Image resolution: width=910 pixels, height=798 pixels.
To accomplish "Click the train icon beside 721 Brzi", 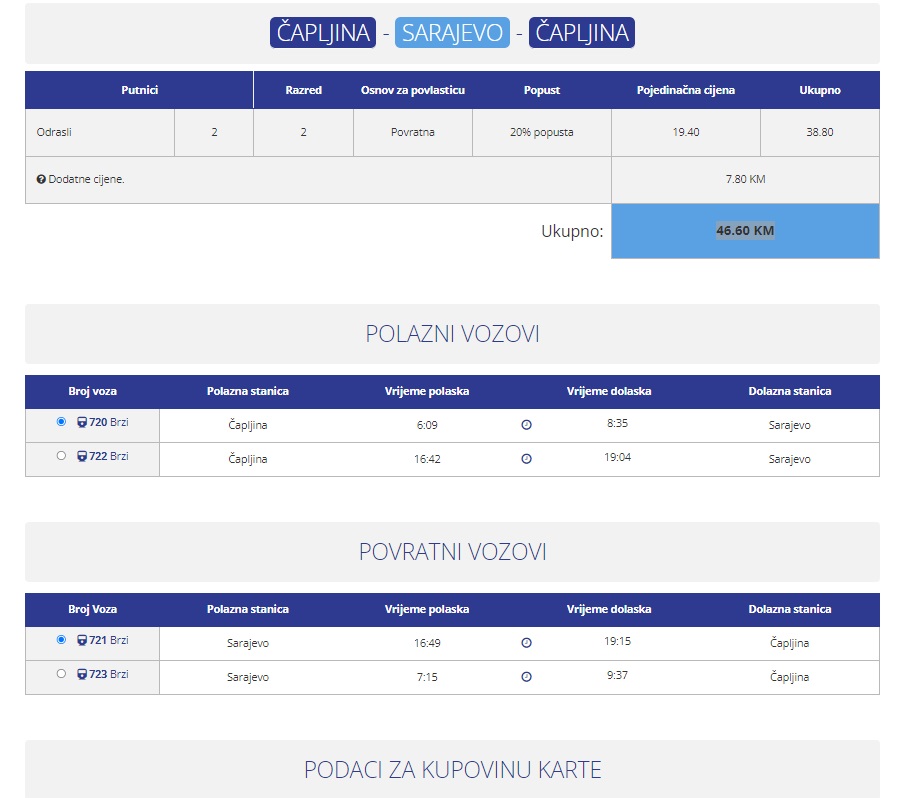I will (x=82, y=641).
